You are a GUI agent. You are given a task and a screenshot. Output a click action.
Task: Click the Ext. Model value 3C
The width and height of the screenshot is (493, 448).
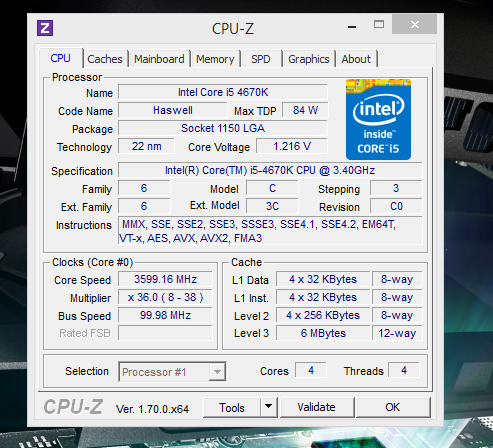(272, 206)
